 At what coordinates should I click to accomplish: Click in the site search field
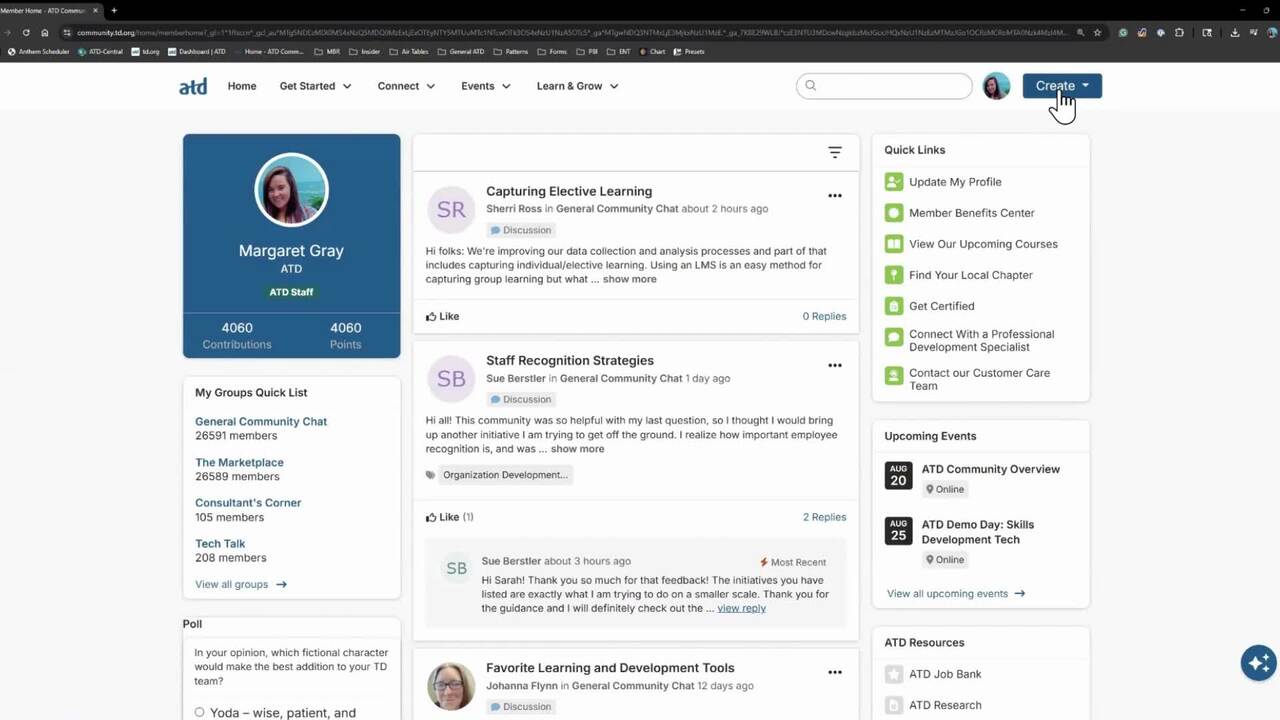point(884,86)
